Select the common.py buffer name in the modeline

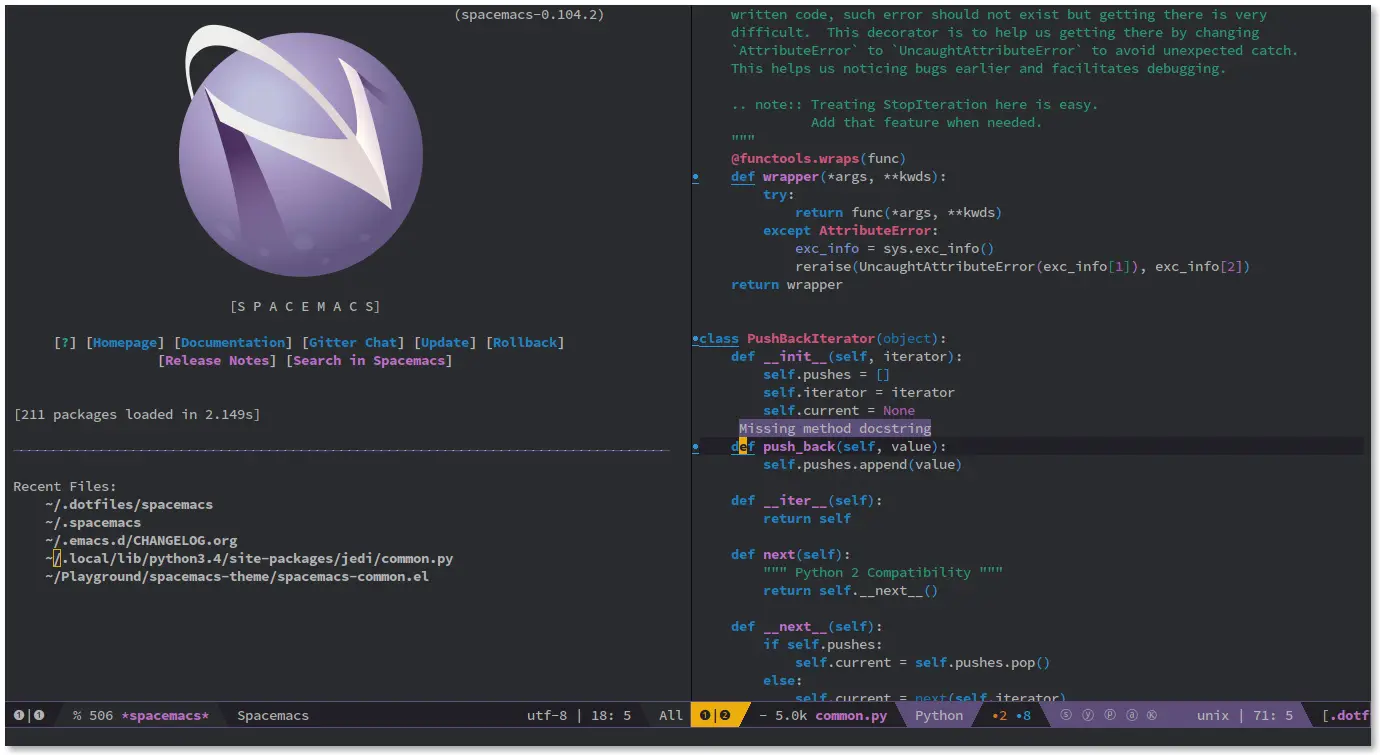[851, 716]
